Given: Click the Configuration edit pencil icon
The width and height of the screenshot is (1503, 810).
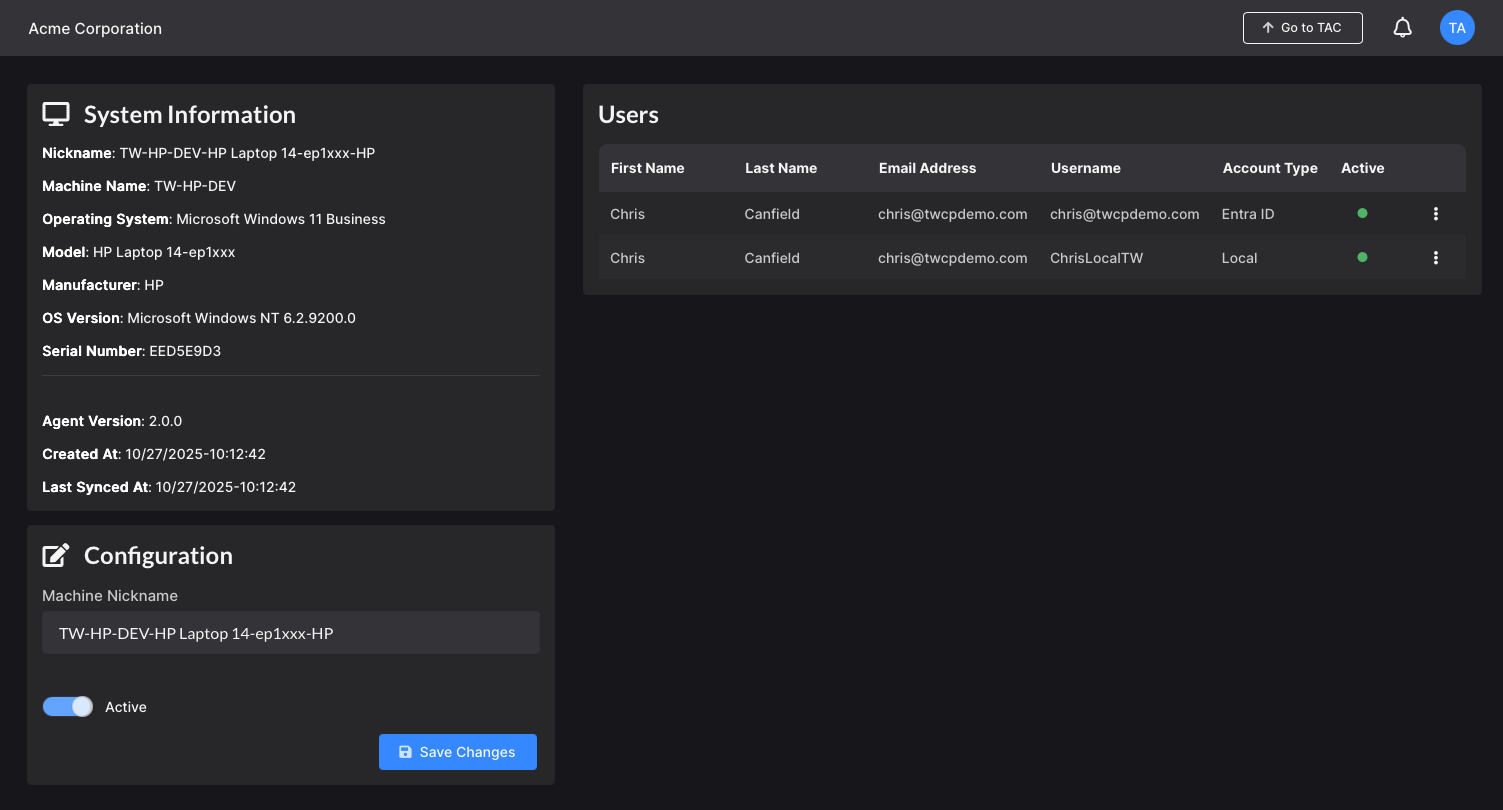Looking at the screenshot, I should (x=56, y=556).
